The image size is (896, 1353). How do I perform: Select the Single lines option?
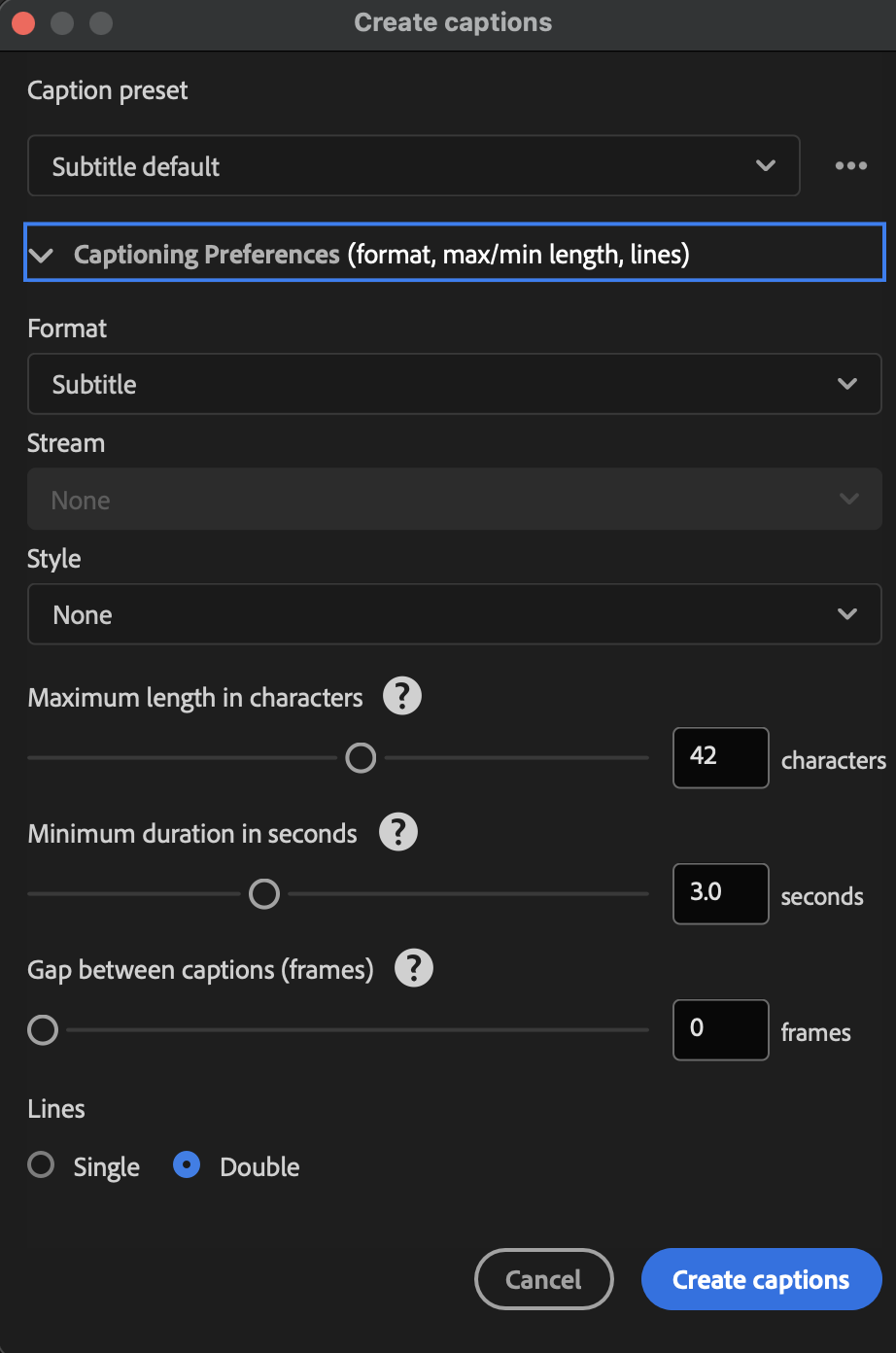[x=41, y=1165]
